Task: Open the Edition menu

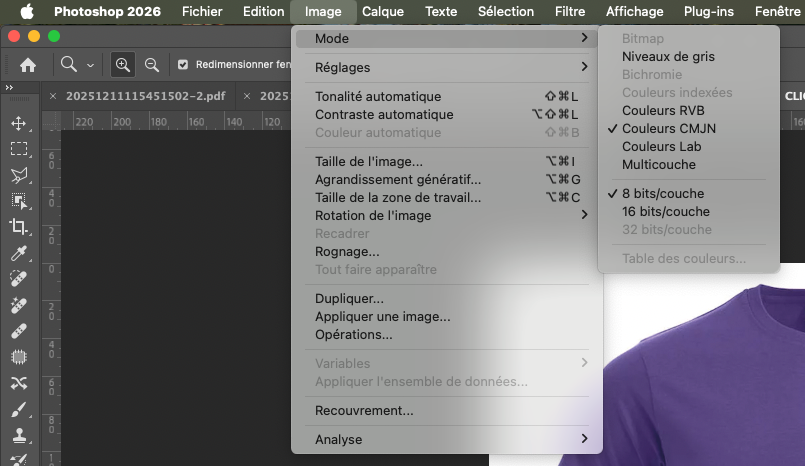Action: [263, 11]
